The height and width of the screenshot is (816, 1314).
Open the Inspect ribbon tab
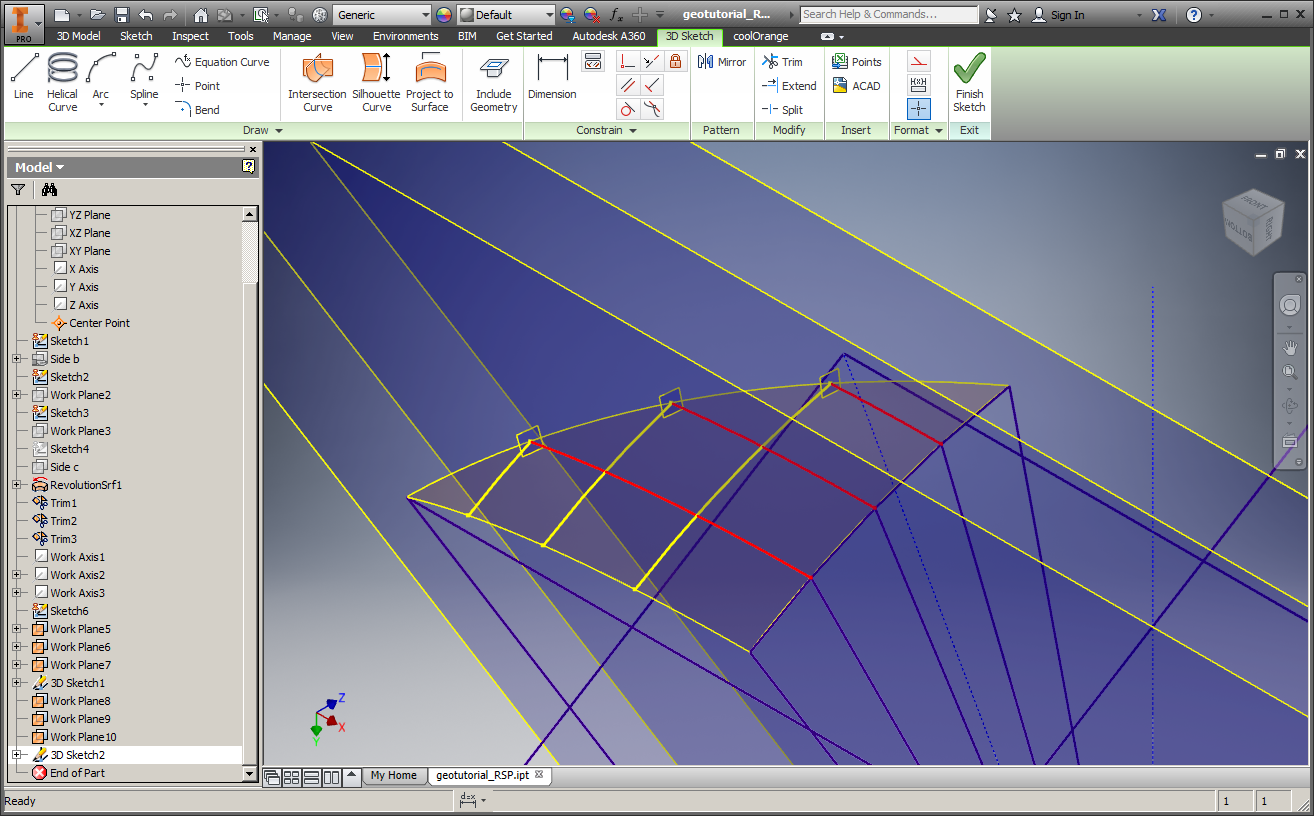pyautogui.click(x=190, y=36)
